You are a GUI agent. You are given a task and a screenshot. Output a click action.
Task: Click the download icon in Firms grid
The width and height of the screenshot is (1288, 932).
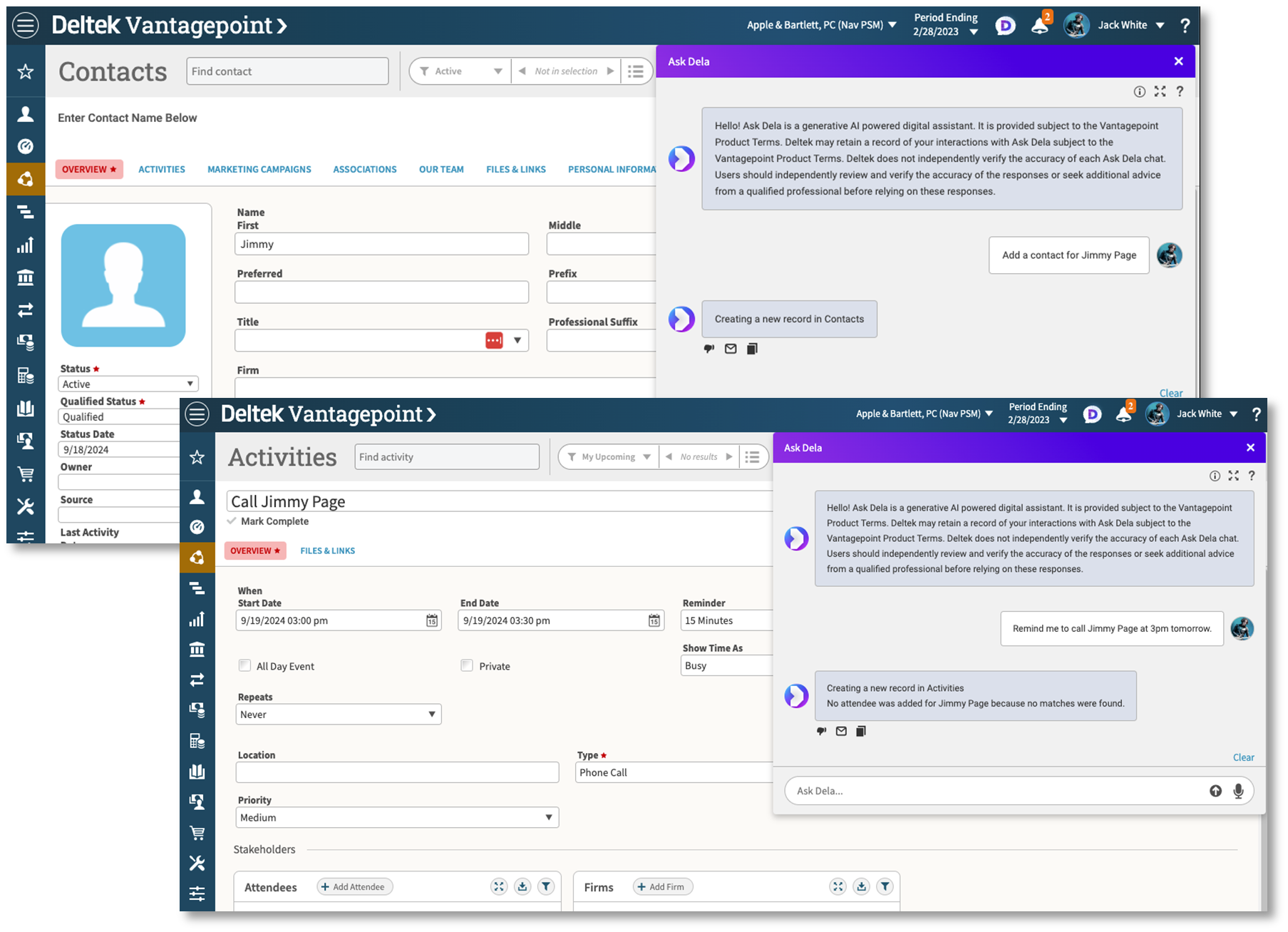[861, 886]
